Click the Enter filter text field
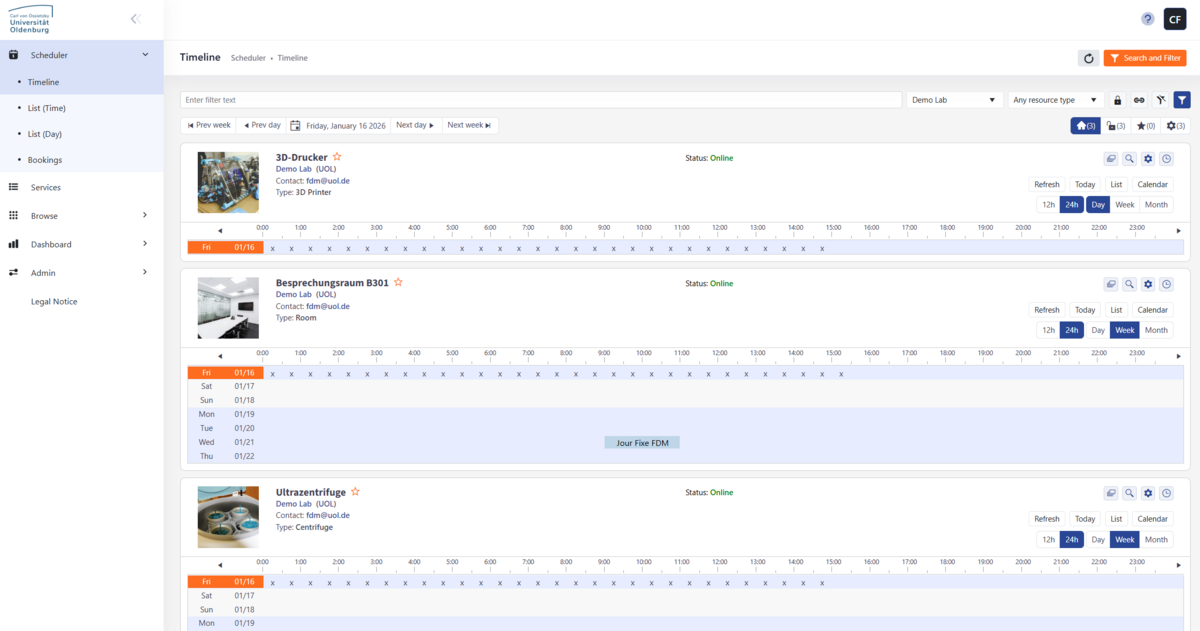The image size is (1200, 631). coord(542,100)
